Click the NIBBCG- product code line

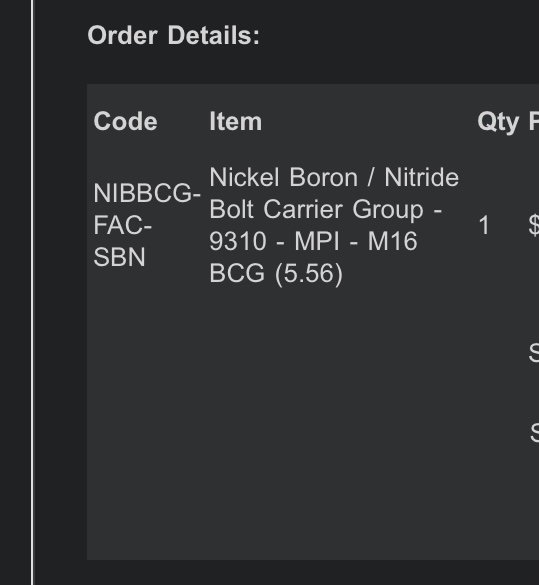(x=147, y=193)
